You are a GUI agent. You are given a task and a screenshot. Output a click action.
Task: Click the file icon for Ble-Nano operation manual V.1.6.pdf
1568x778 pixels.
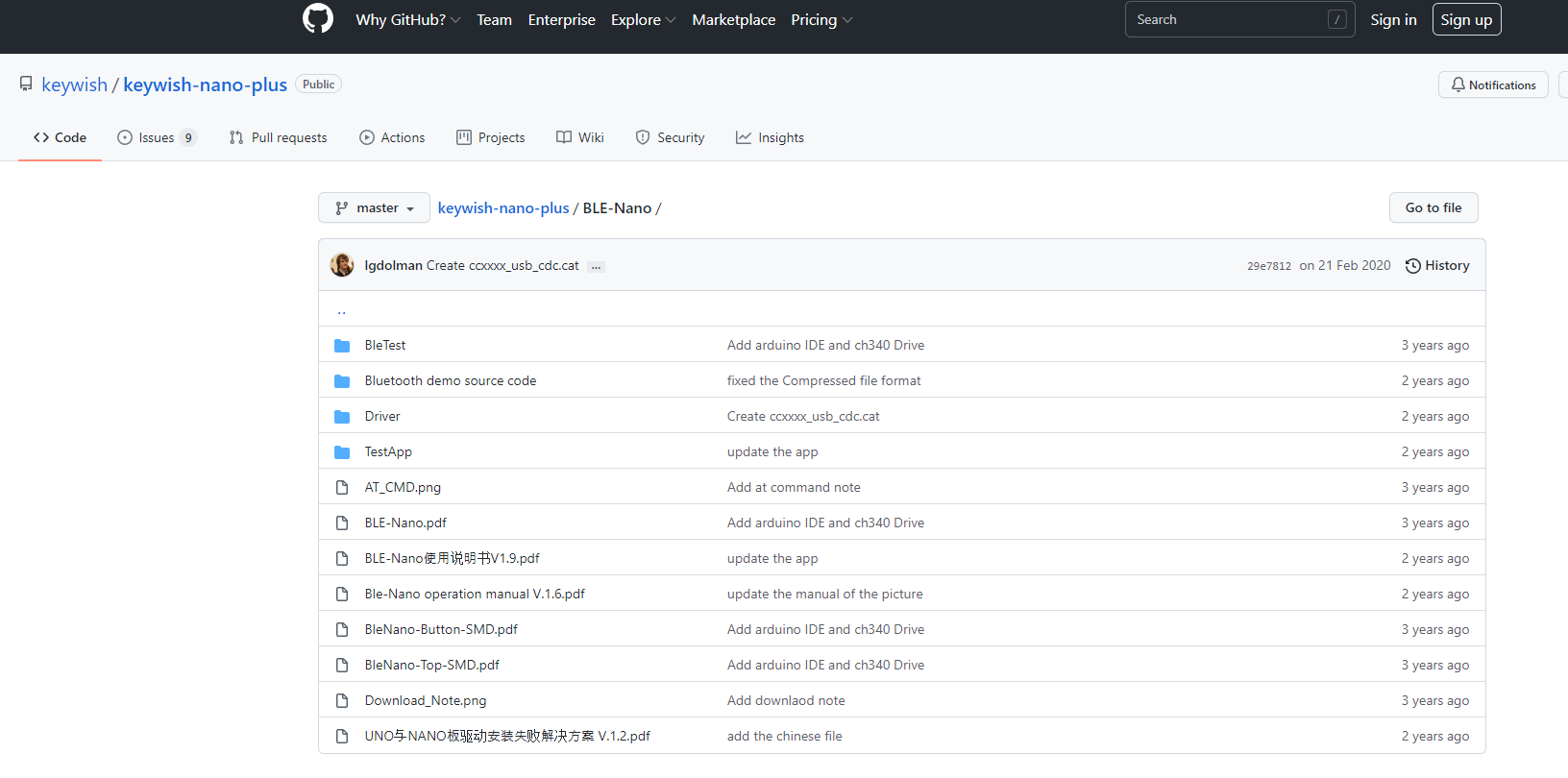coord(342,594)
